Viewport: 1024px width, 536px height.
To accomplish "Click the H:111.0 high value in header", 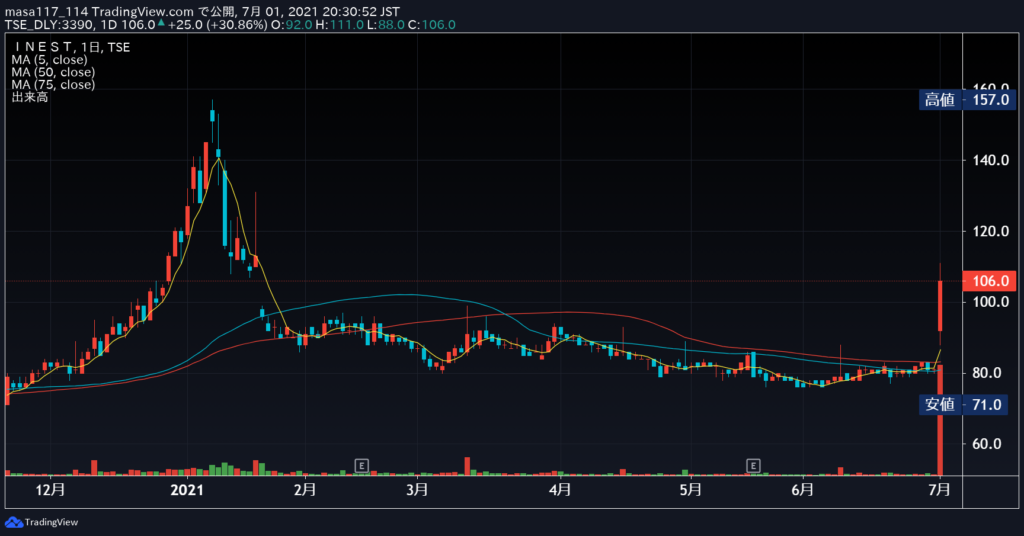I will pyautogui.click(x=339, y=25).
